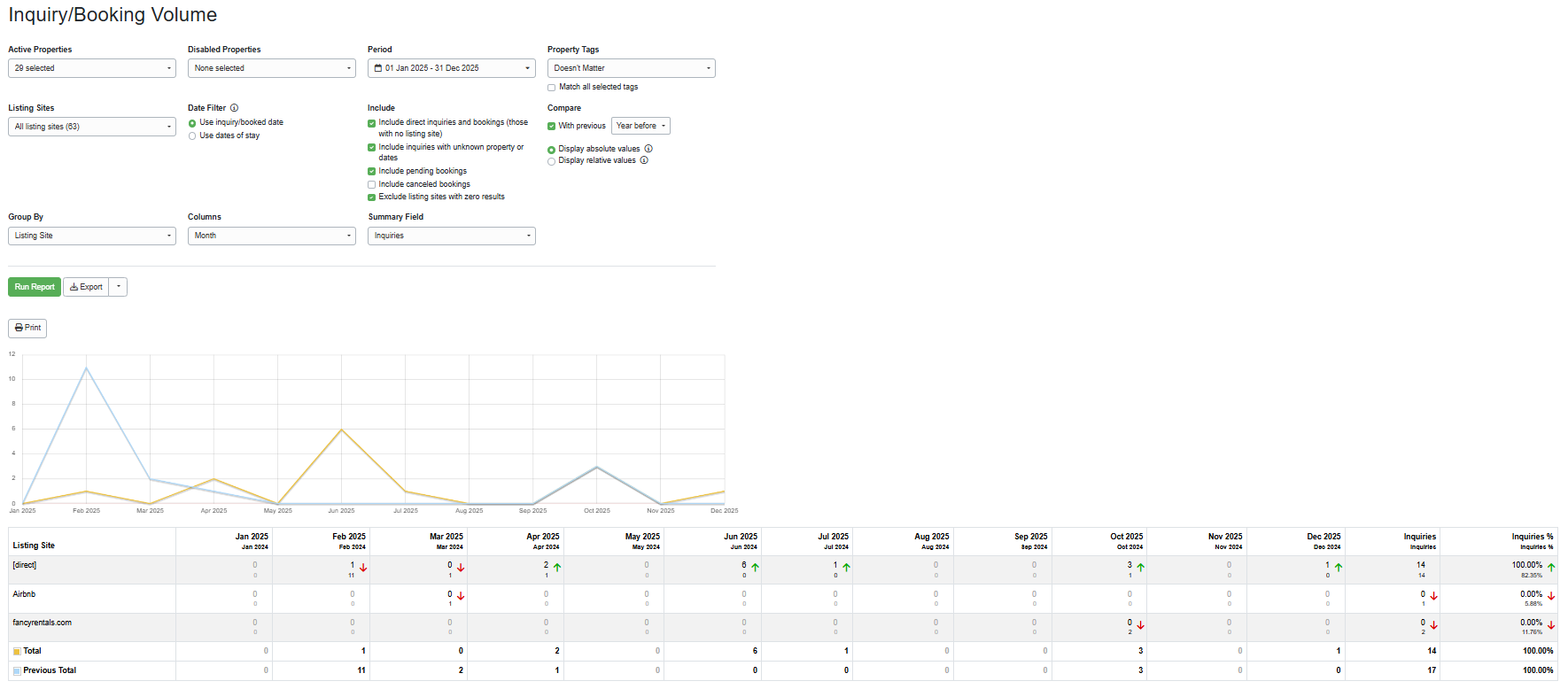Click the info icon beside Display relative values
1568x689 pixels.
(644, 160)
